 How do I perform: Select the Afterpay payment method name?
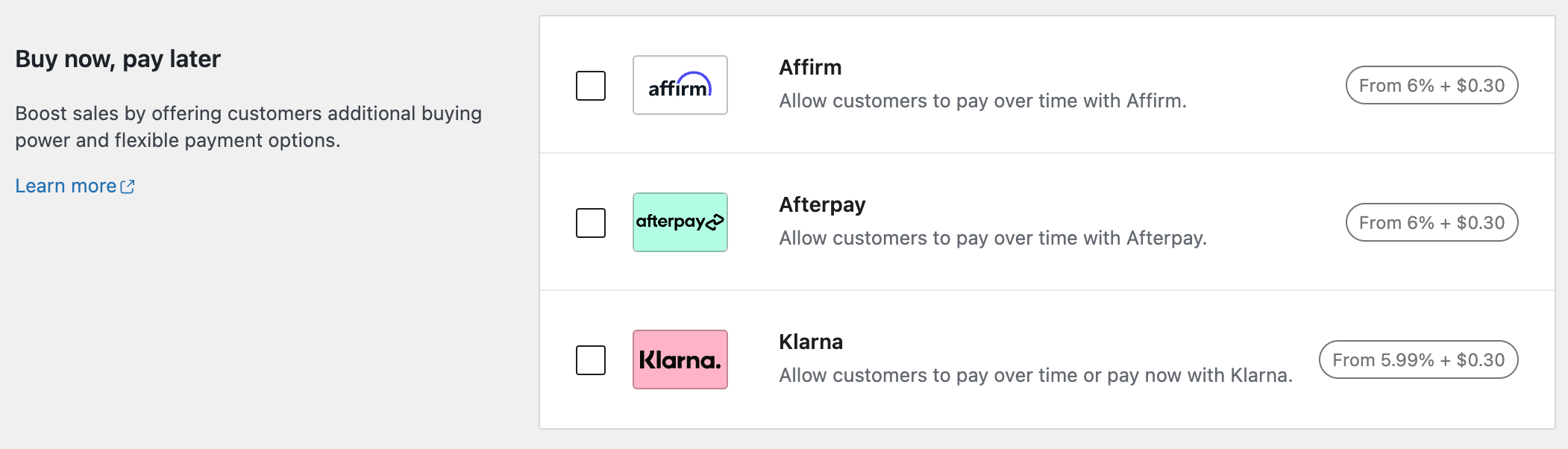click(821, 204)
